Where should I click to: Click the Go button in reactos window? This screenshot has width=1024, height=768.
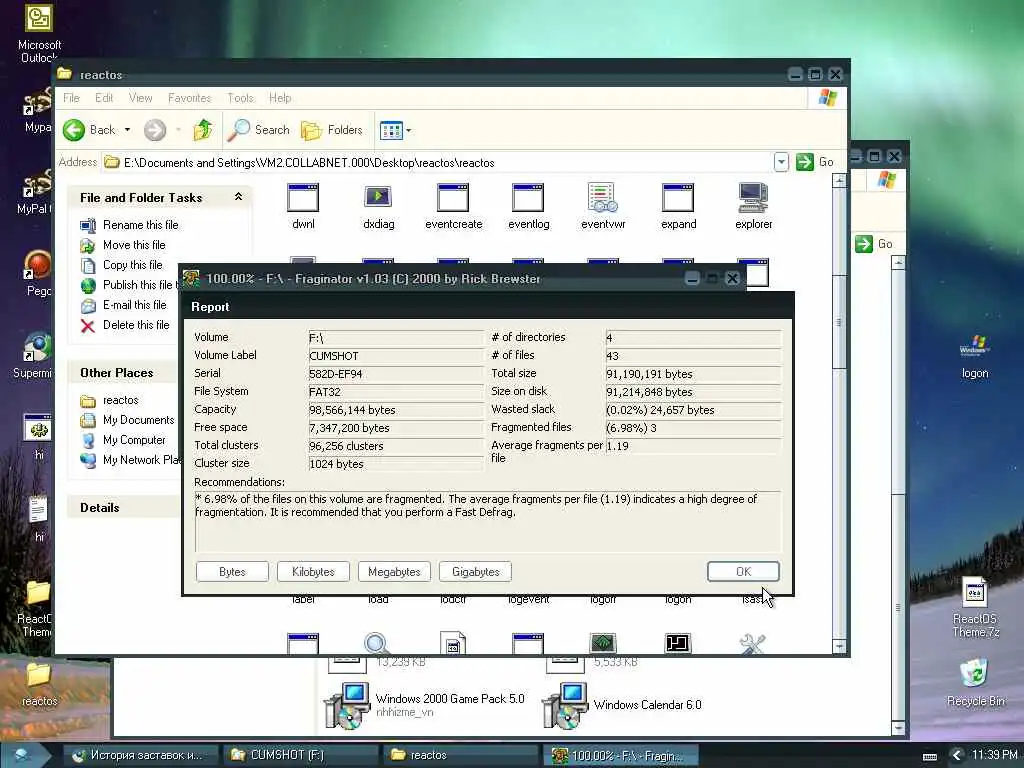[x=815, y=162]
